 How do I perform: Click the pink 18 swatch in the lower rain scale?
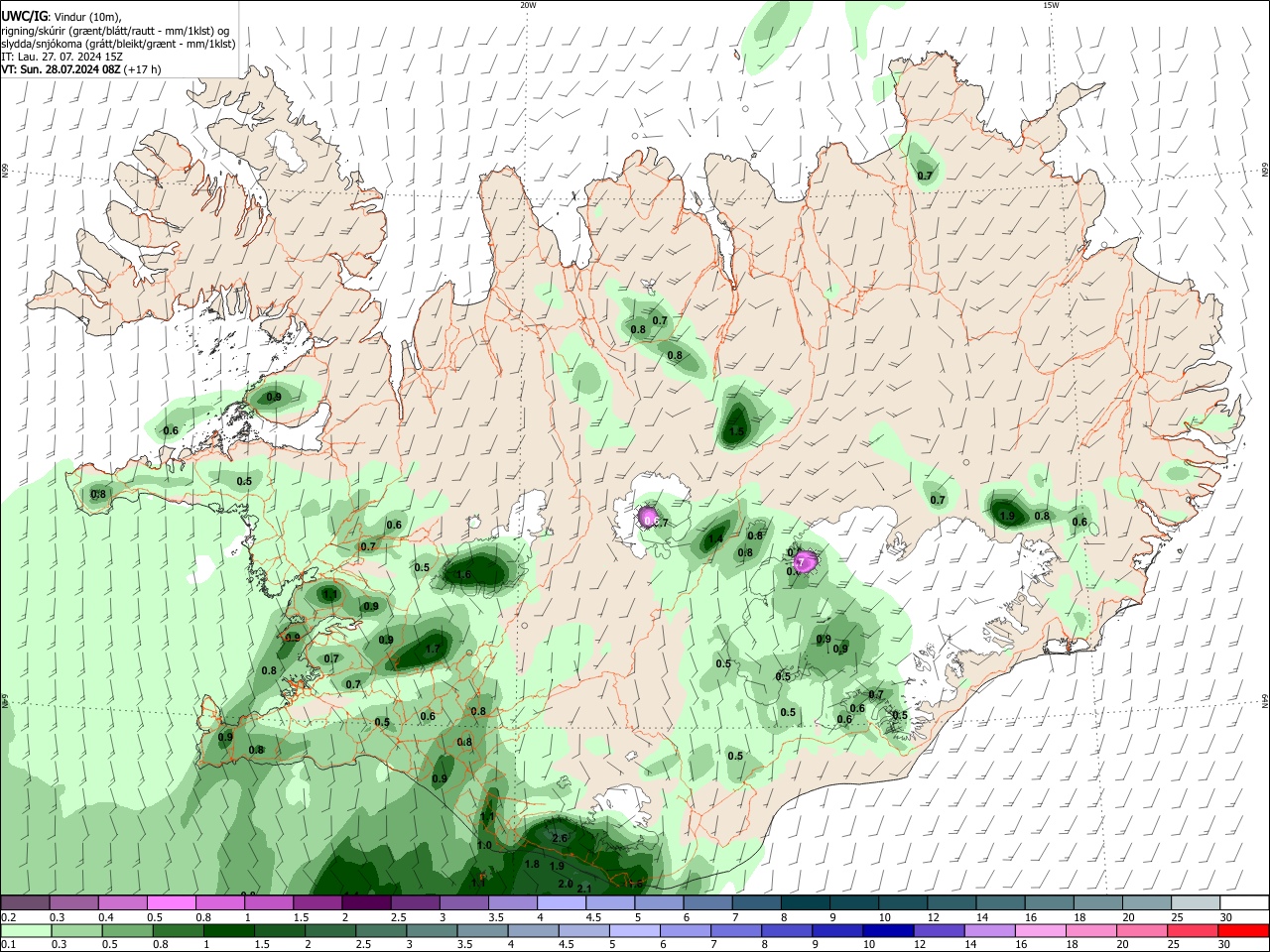pyautogui.click(x=1092, y=930)
